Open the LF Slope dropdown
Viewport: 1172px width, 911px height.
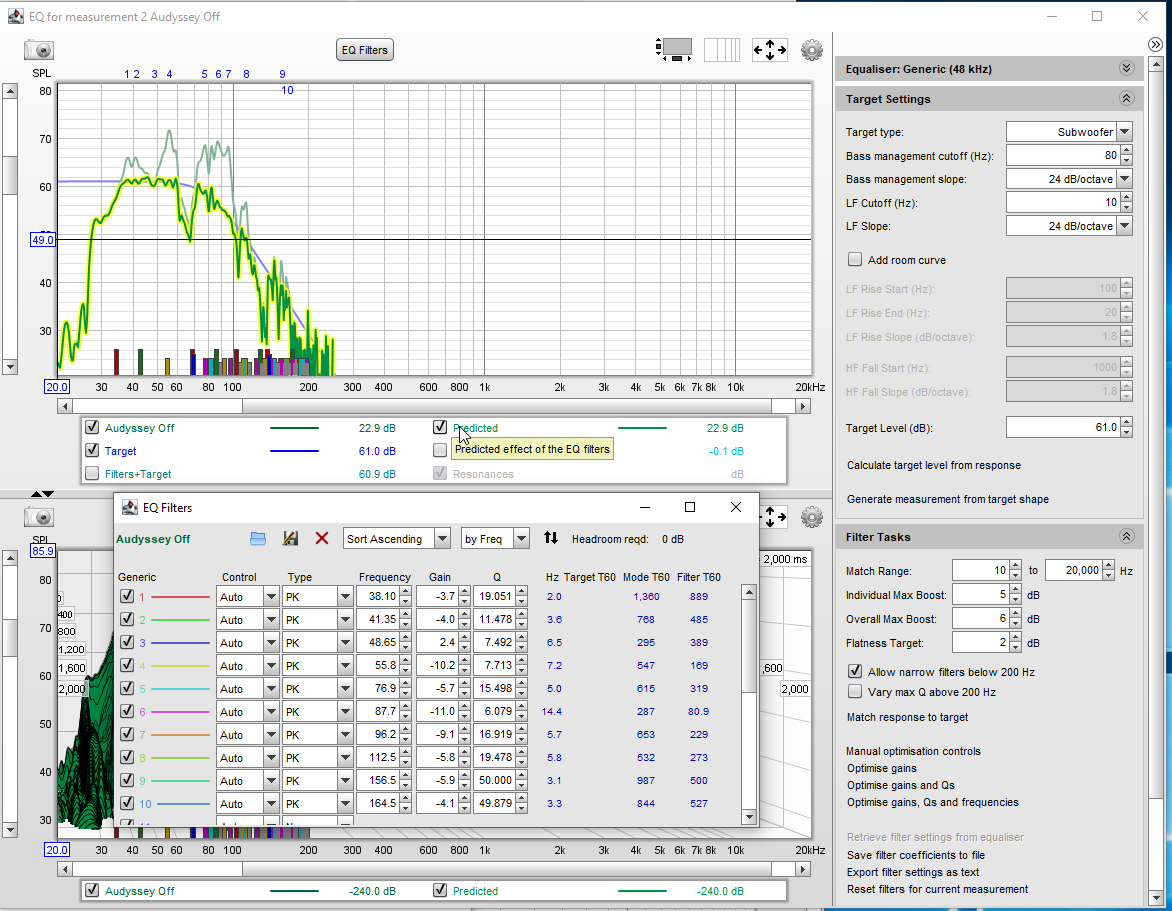click(x=1125, y=226)
